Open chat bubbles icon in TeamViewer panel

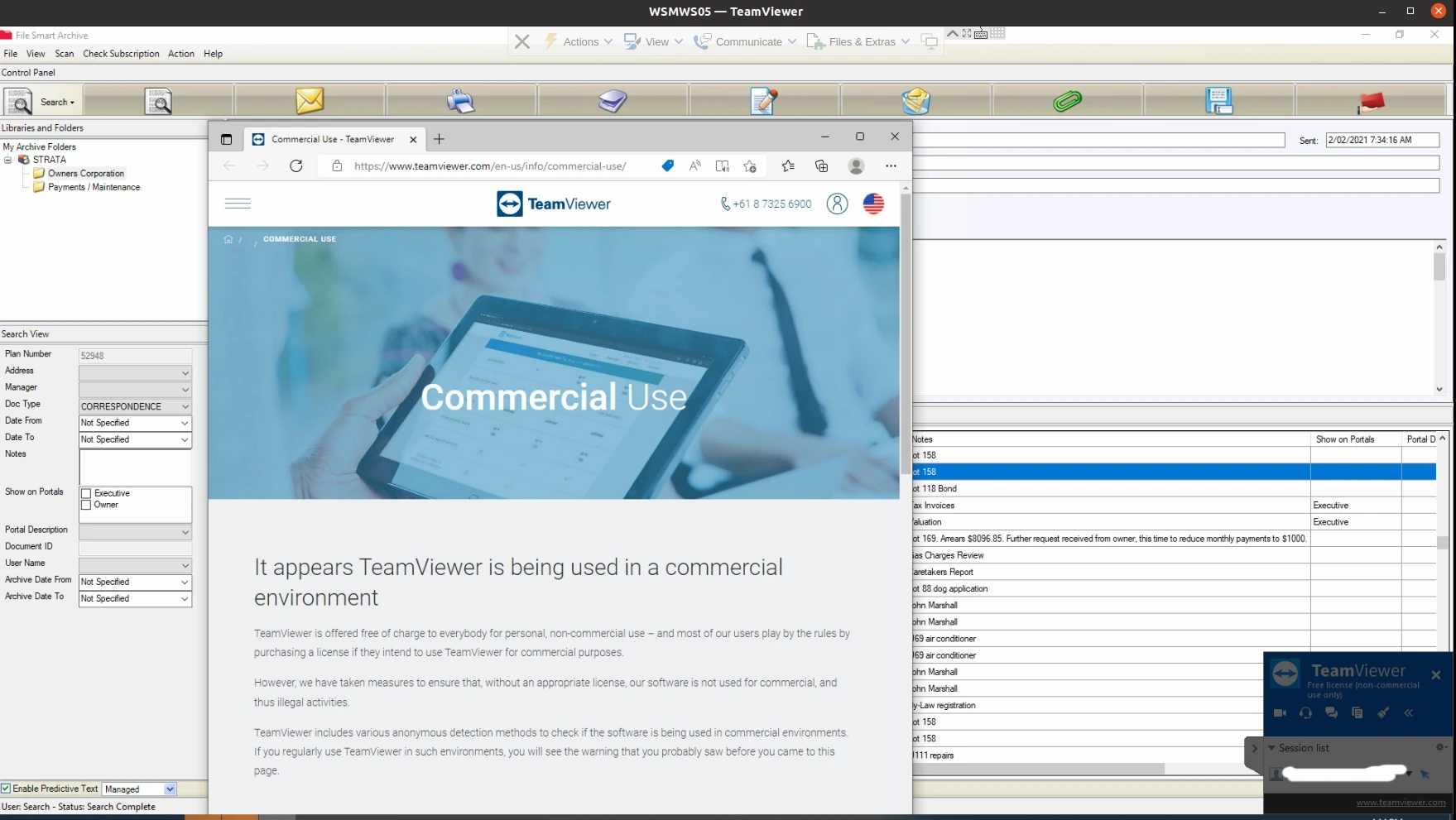[x=1331, y=712]
